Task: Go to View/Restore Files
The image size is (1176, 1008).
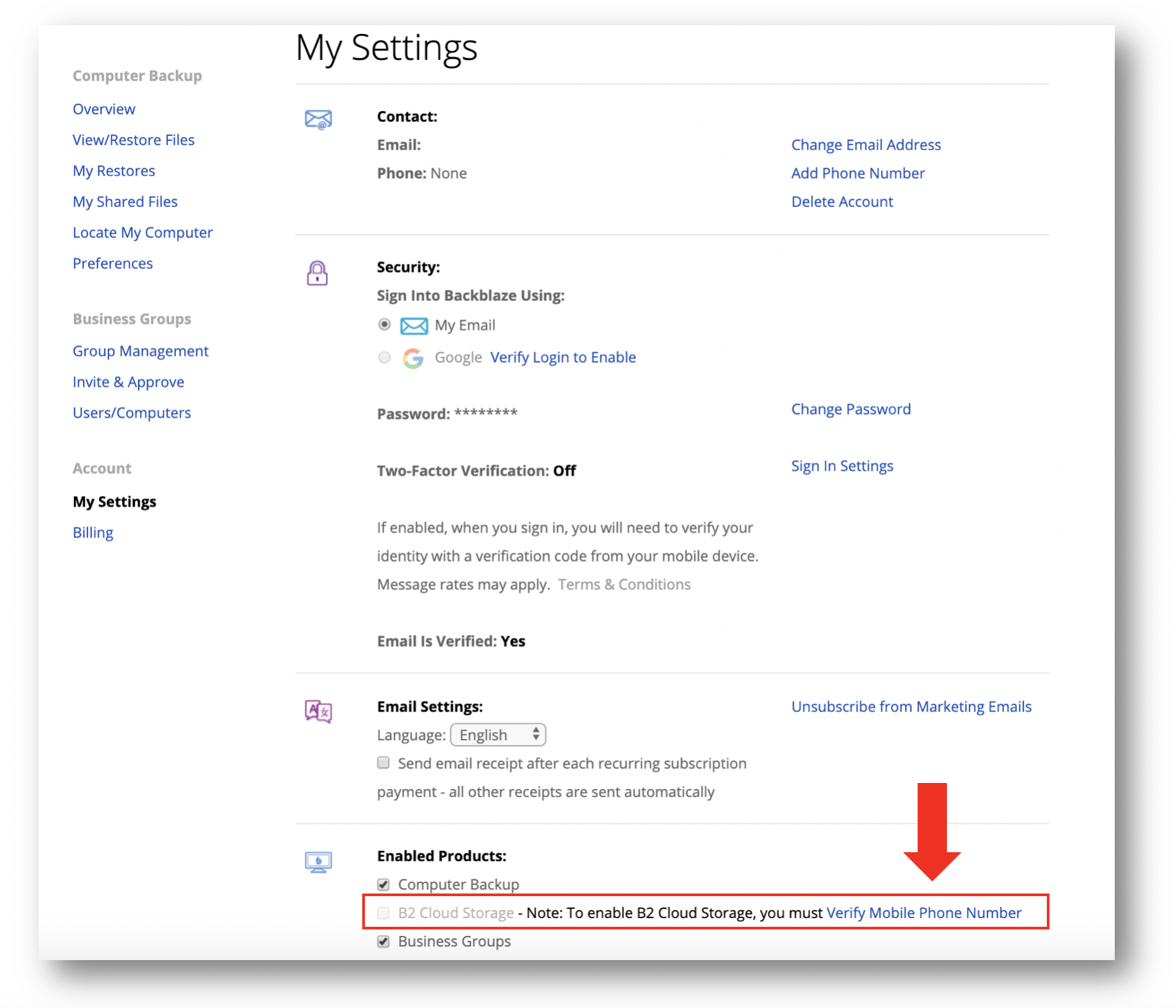Action: pos(134,140)
